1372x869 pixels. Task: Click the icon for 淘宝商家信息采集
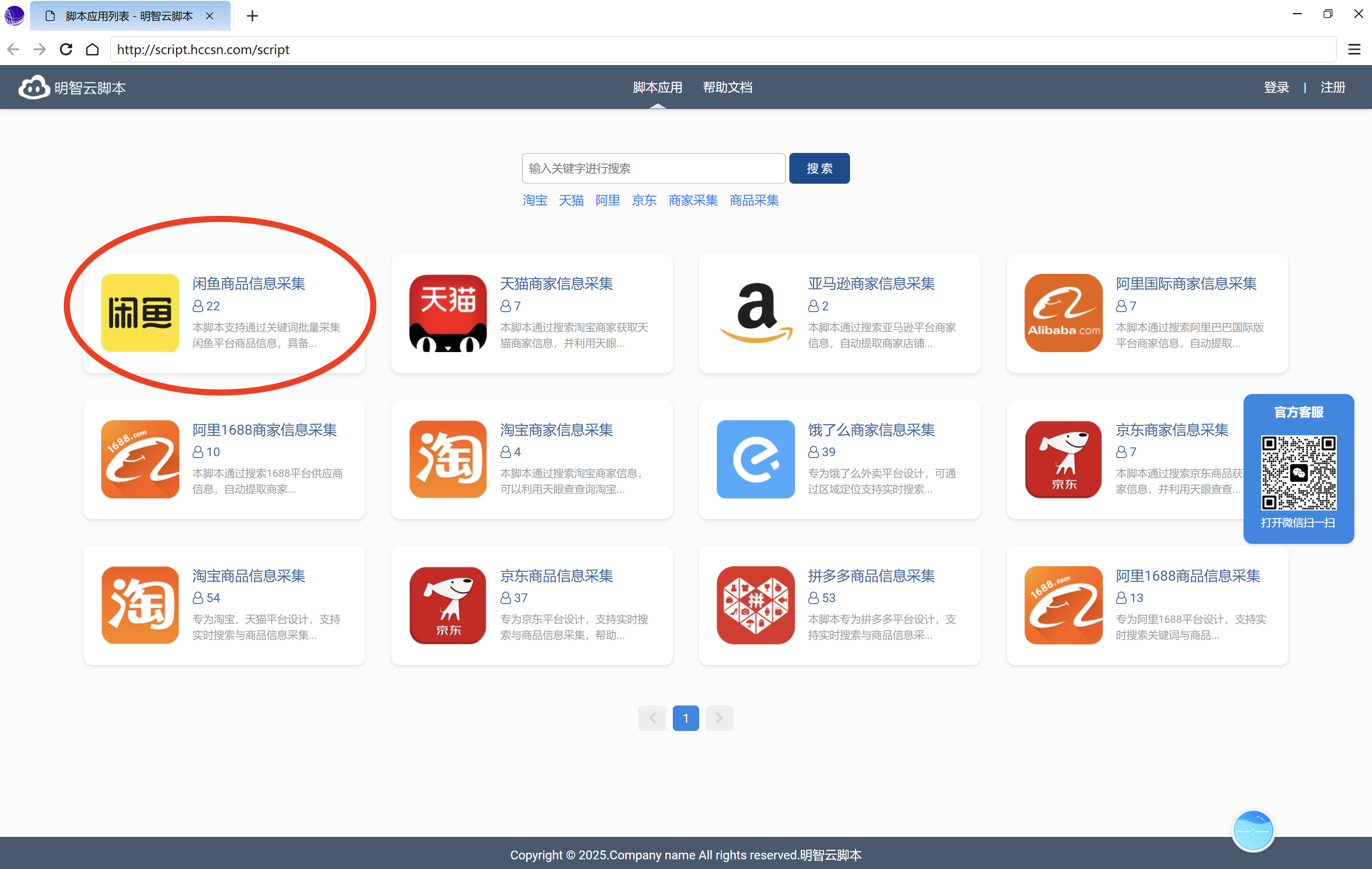coord(448,459)
